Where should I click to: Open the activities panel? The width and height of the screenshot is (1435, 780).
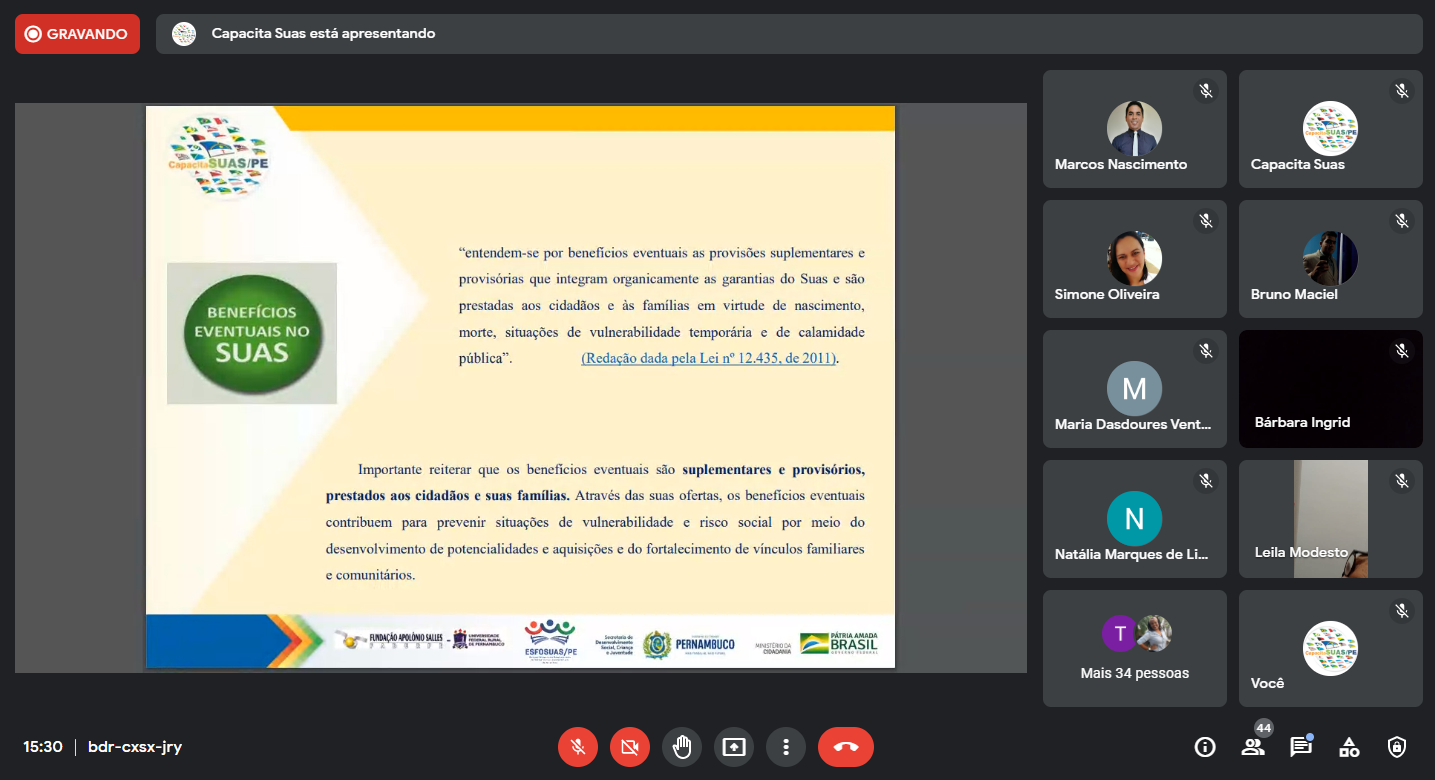pos(1349,747)
